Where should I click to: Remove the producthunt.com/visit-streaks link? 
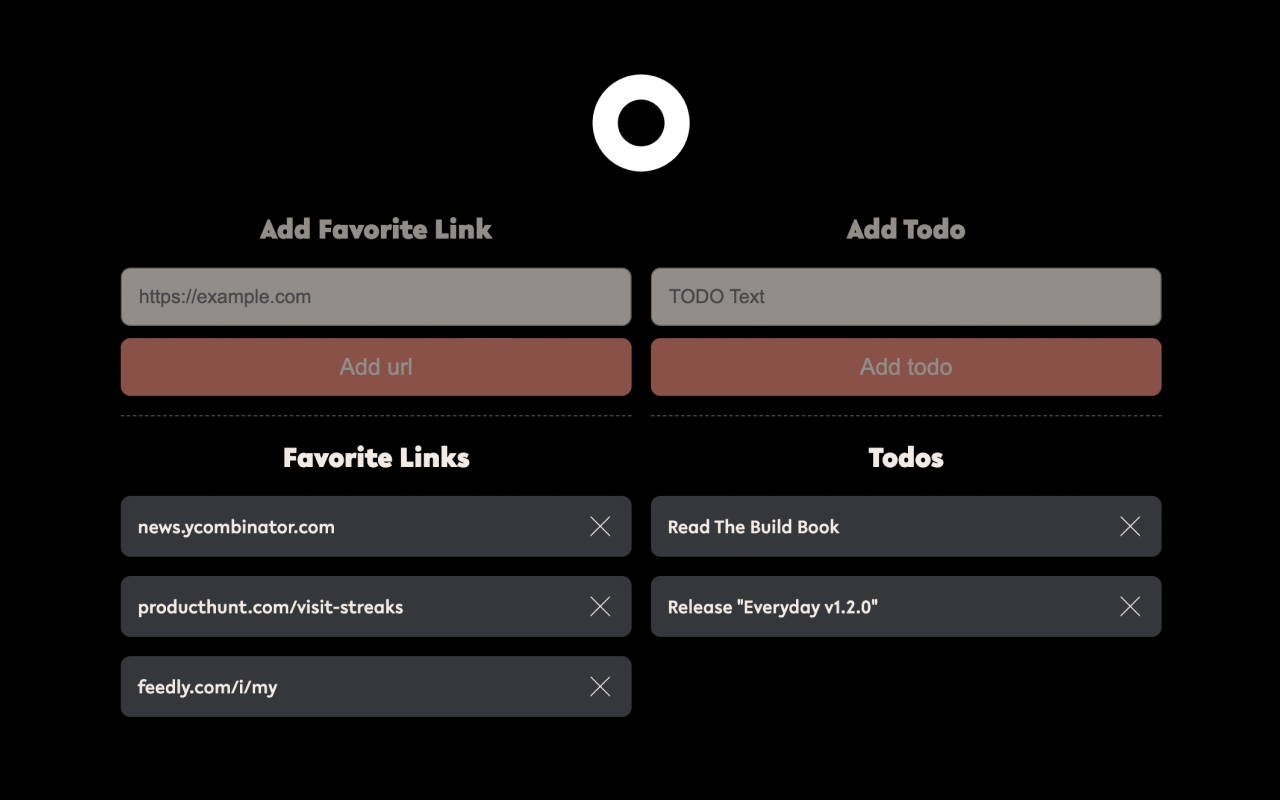(x=600, y=606)
